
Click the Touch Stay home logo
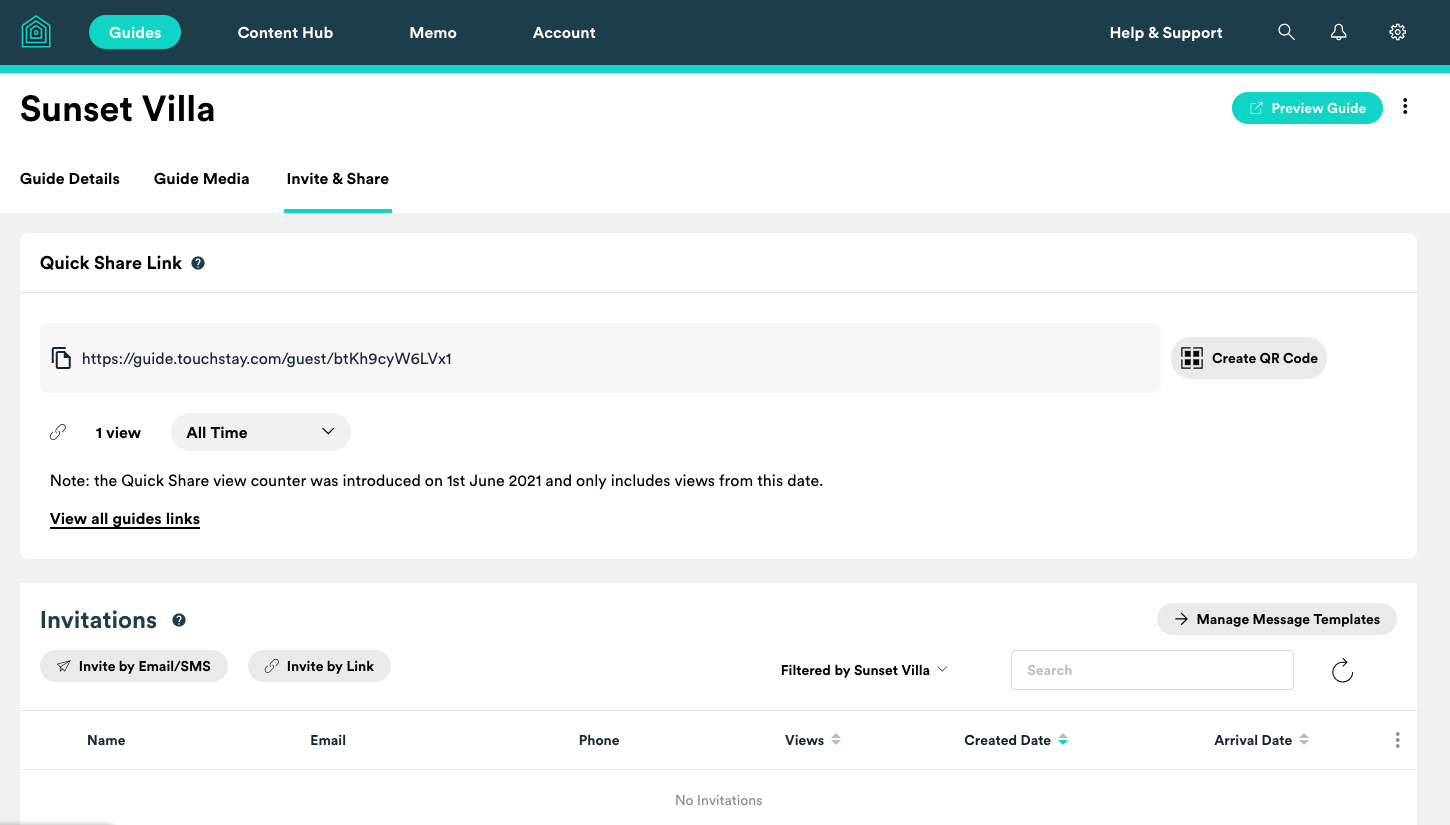[36, 32]
